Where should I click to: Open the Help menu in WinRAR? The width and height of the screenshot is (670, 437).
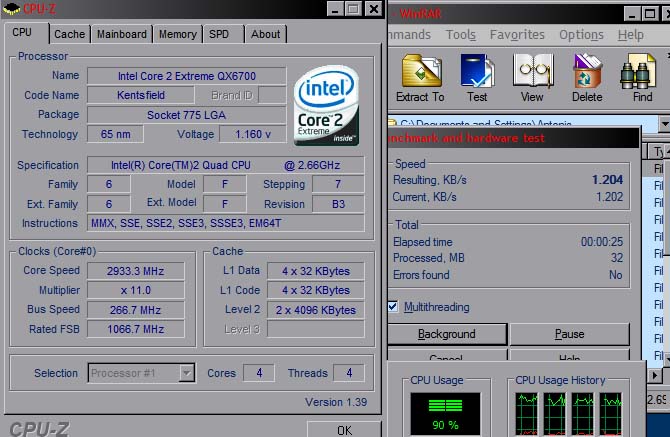point(631,35)
